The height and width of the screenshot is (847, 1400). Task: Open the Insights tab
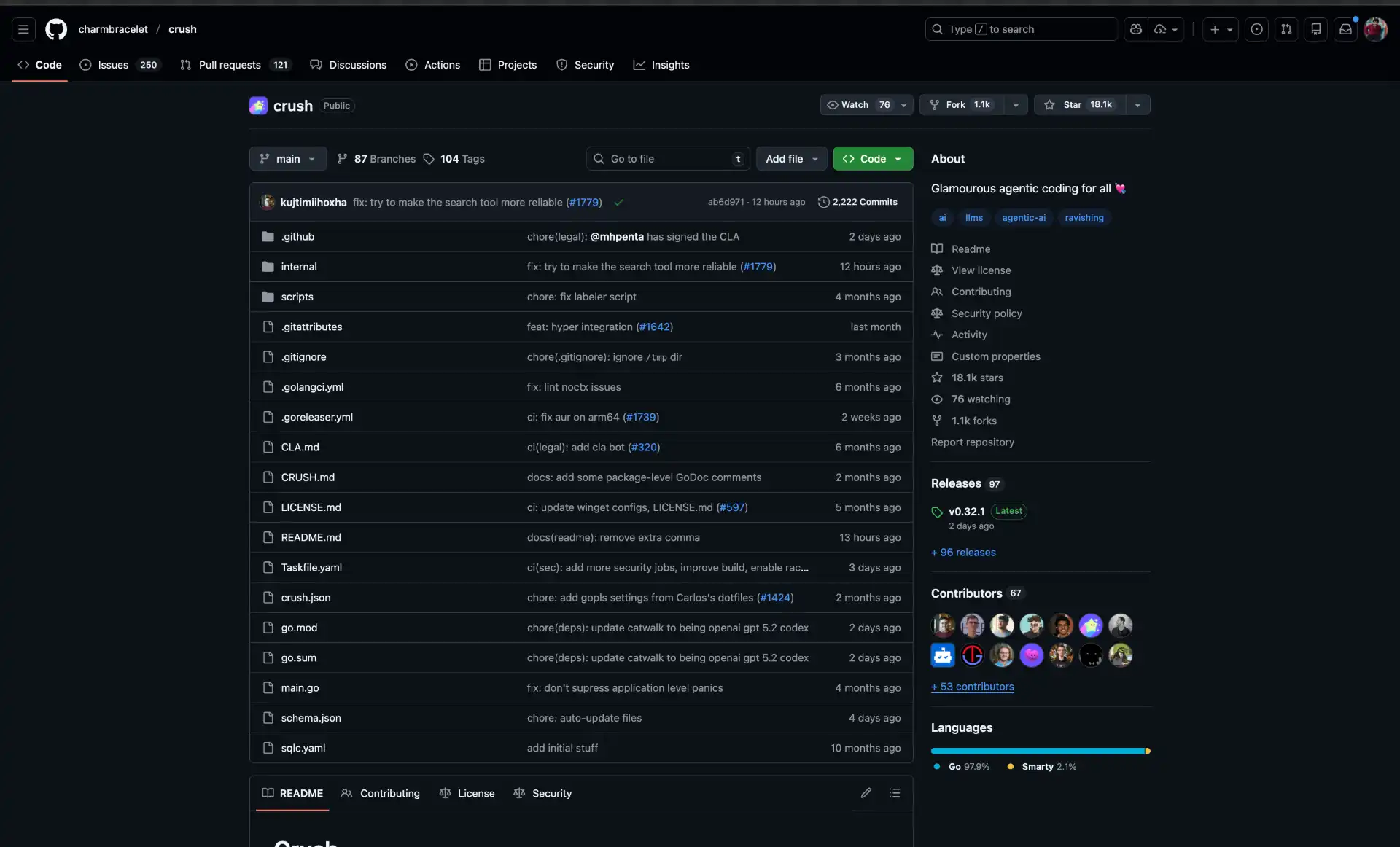[661, 65]
